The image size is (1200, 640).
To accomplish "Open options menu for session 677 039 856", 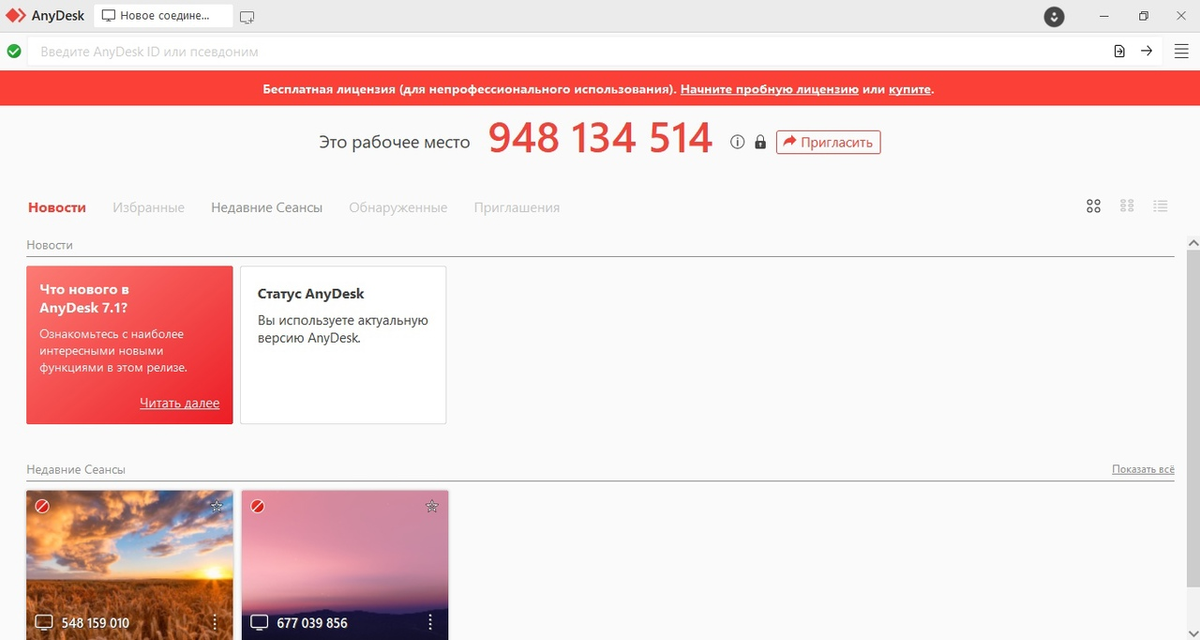I will [431, 622].
